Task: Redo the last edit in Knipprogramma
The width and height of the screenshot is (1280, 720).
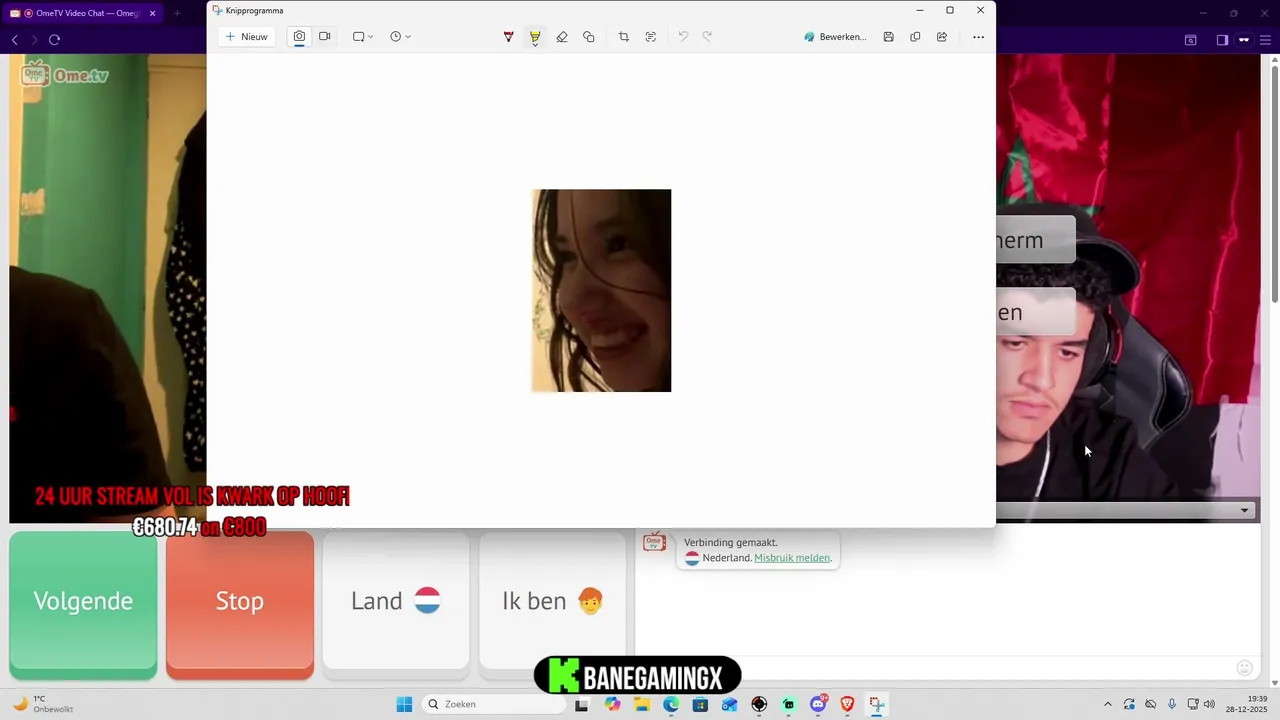Action: click(x=707, y=37)
